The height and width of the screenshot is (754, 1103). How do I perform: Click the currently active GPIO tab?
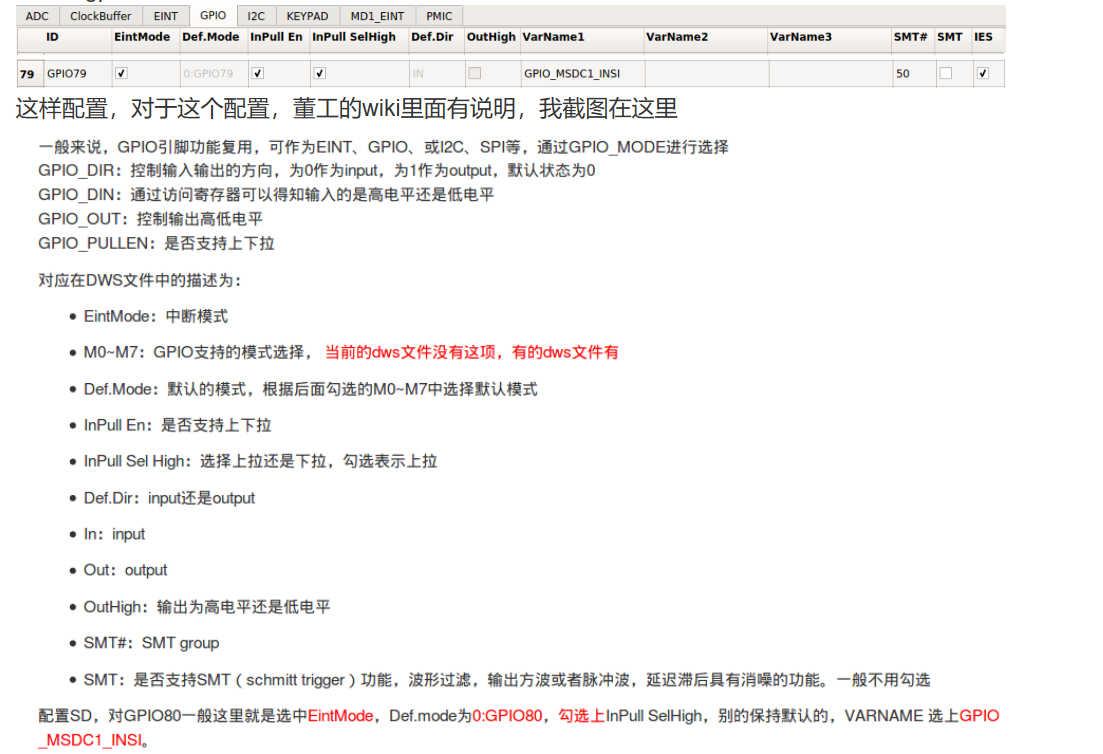[x=213, y=15]
